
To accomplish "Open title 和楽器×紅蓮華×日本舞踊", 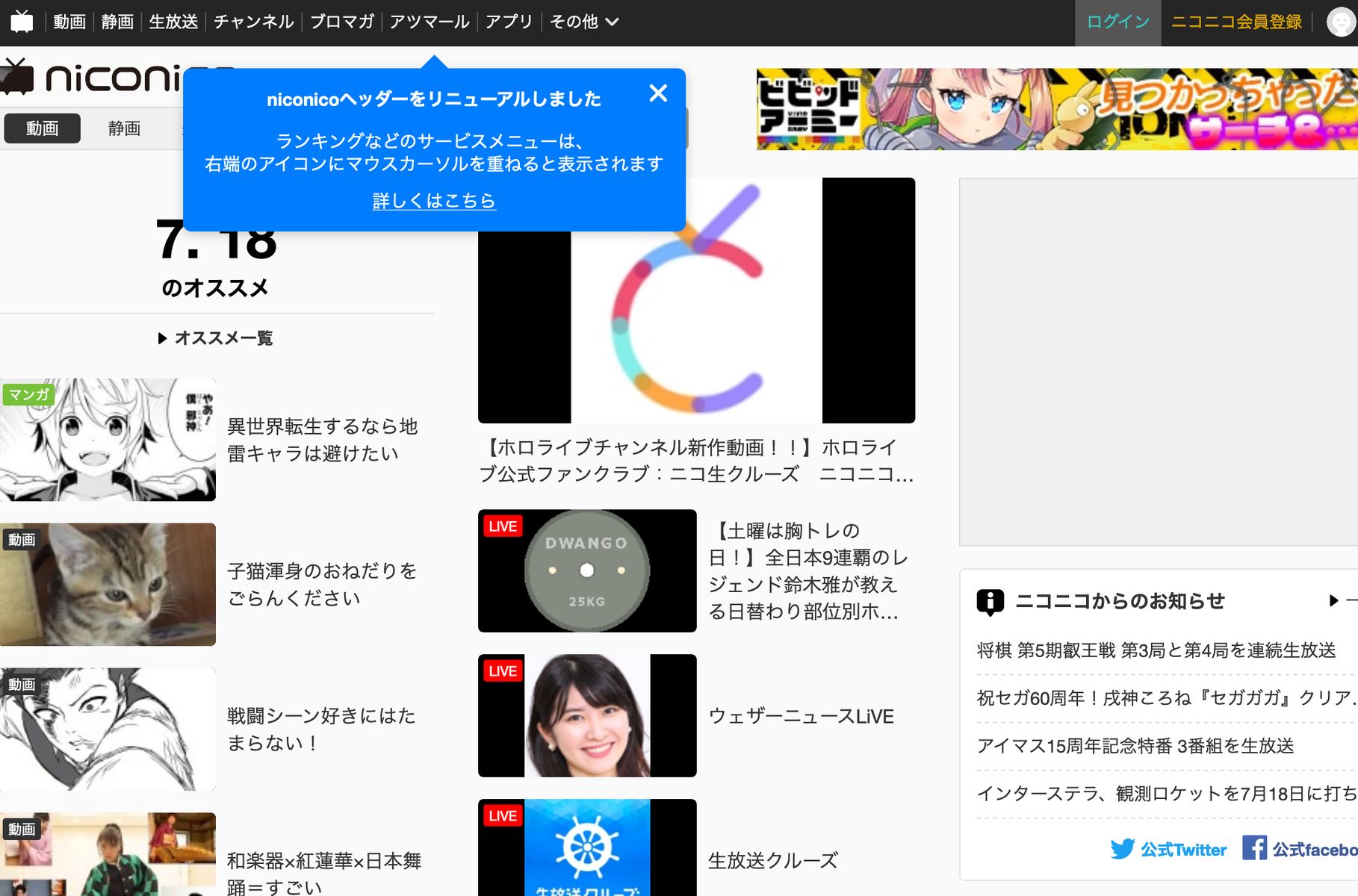I will [324, 874].
